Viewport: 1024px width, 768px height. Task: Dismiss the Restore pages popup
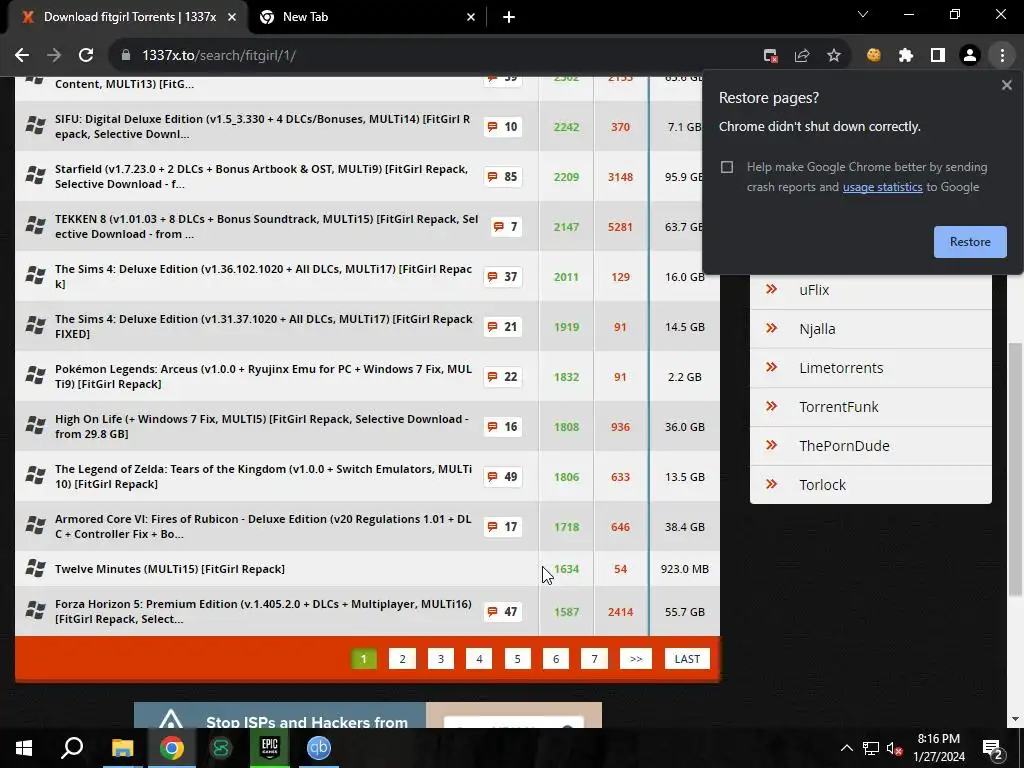(x=1006, y=85)
